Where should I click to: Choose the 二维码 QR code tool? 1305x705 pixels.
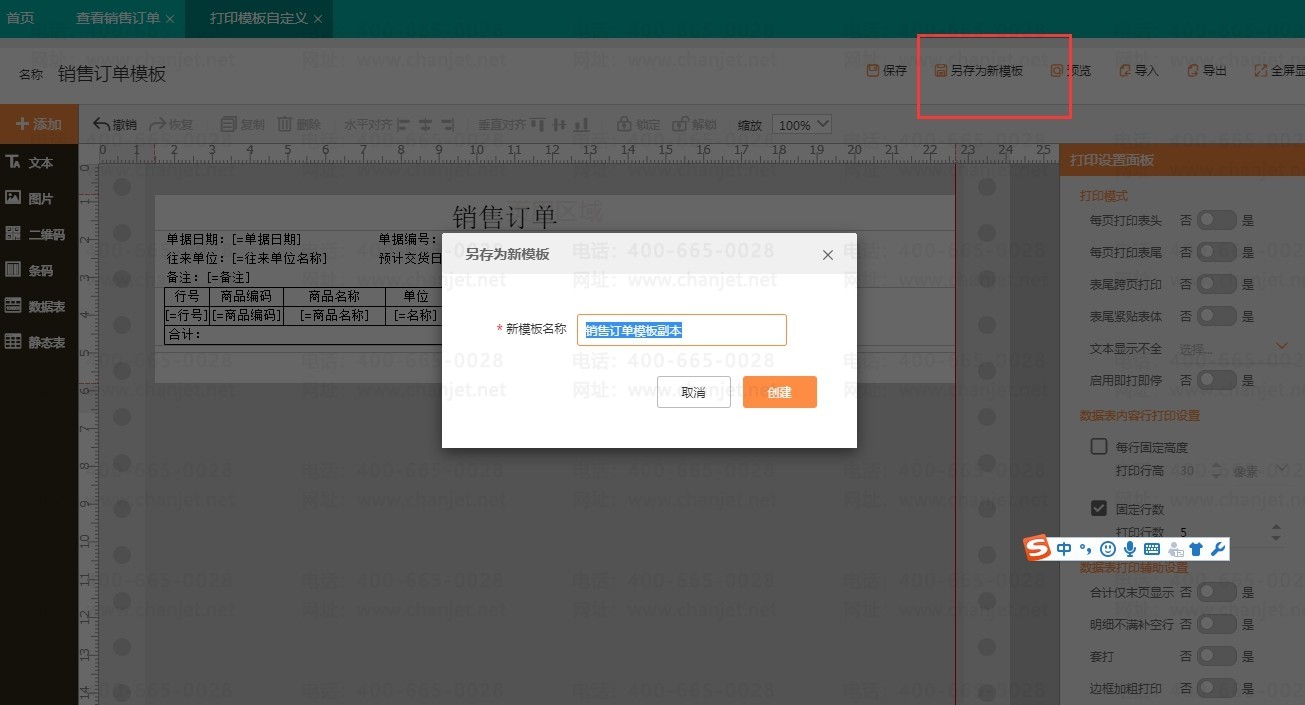[35, 234]
